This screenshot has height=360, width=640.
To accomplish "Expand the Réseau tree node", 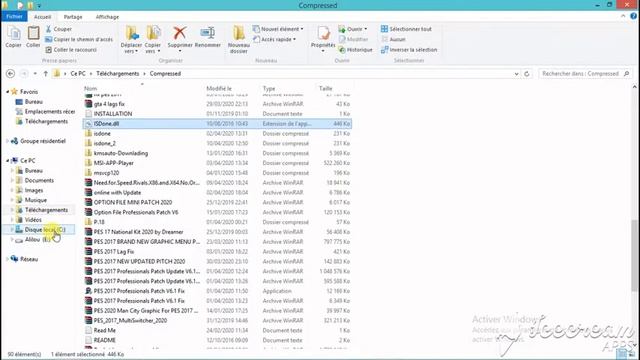I will (x=7, y=259).
